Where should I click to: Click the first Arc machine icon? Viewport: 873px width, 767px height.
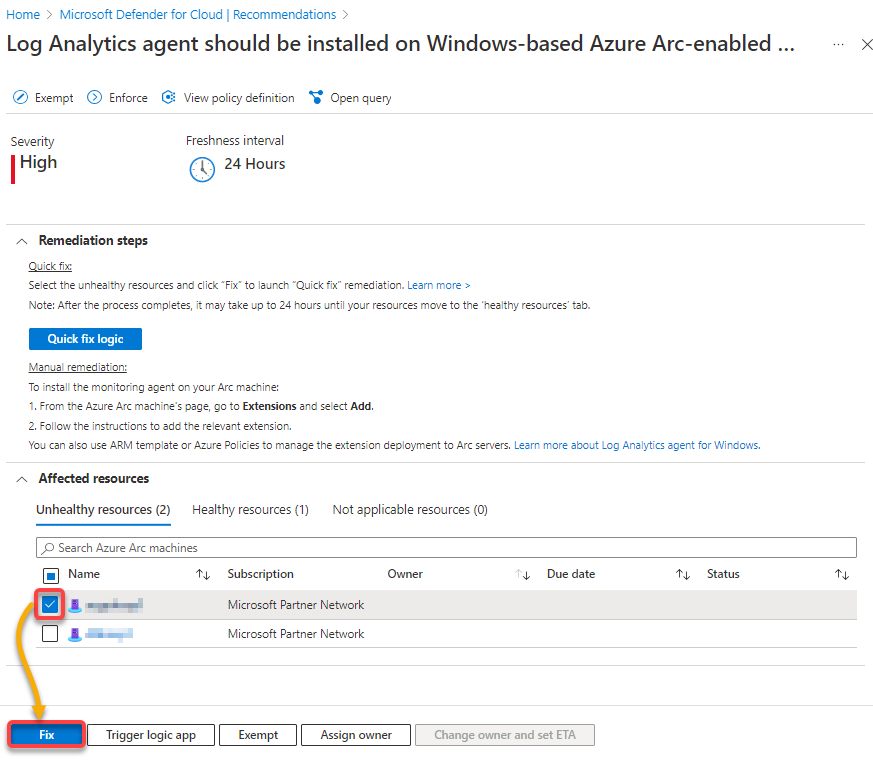75,606
